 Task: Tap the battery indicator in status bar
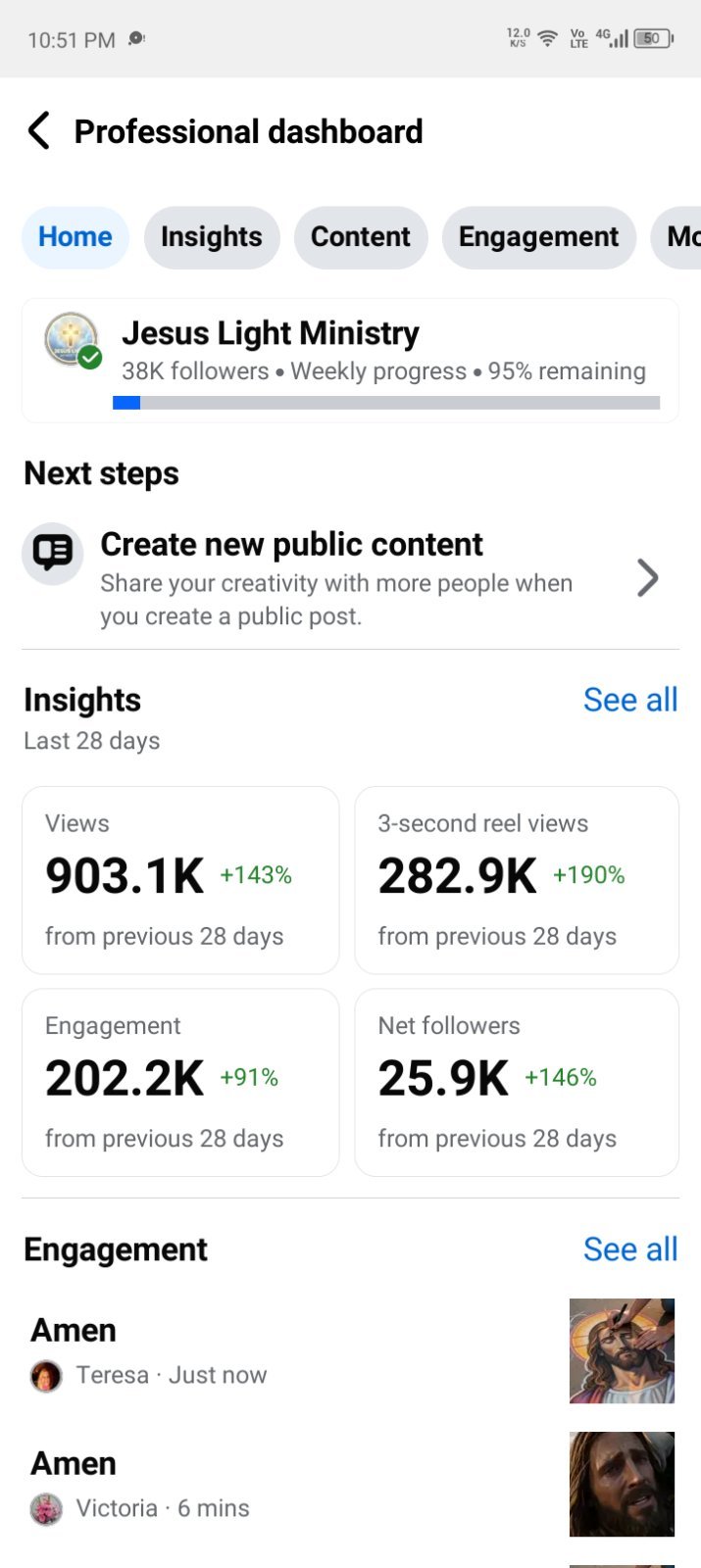tap(653, 38)
